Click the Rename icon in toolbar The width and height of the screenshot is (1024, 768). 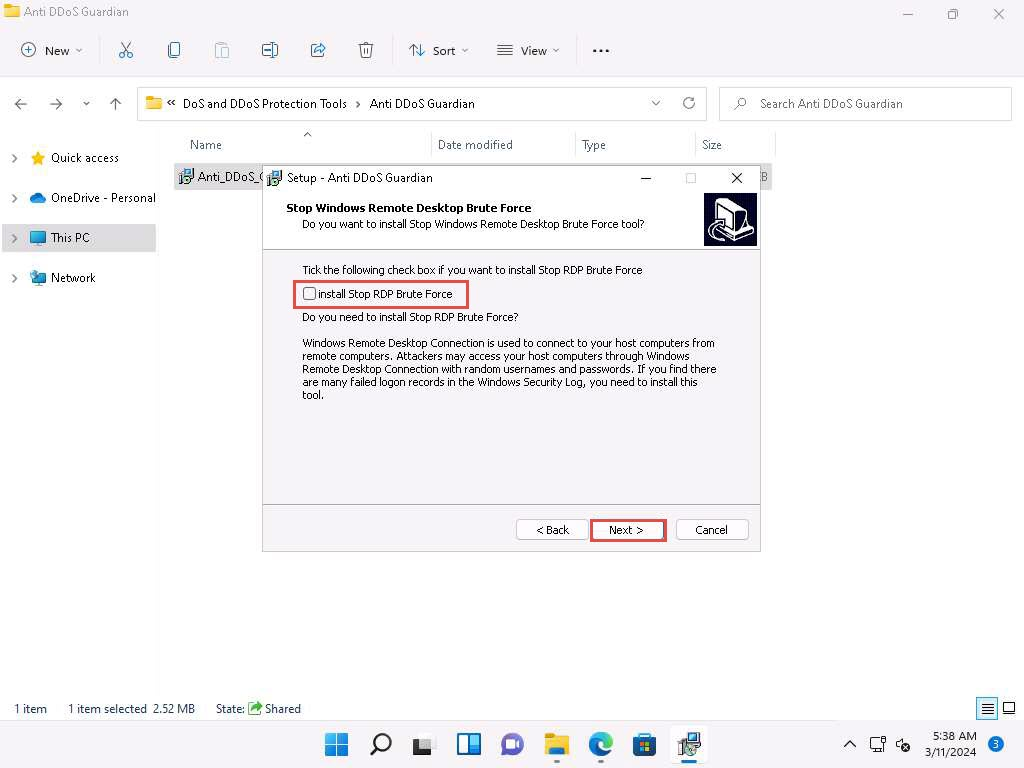(x=270, y=50)
